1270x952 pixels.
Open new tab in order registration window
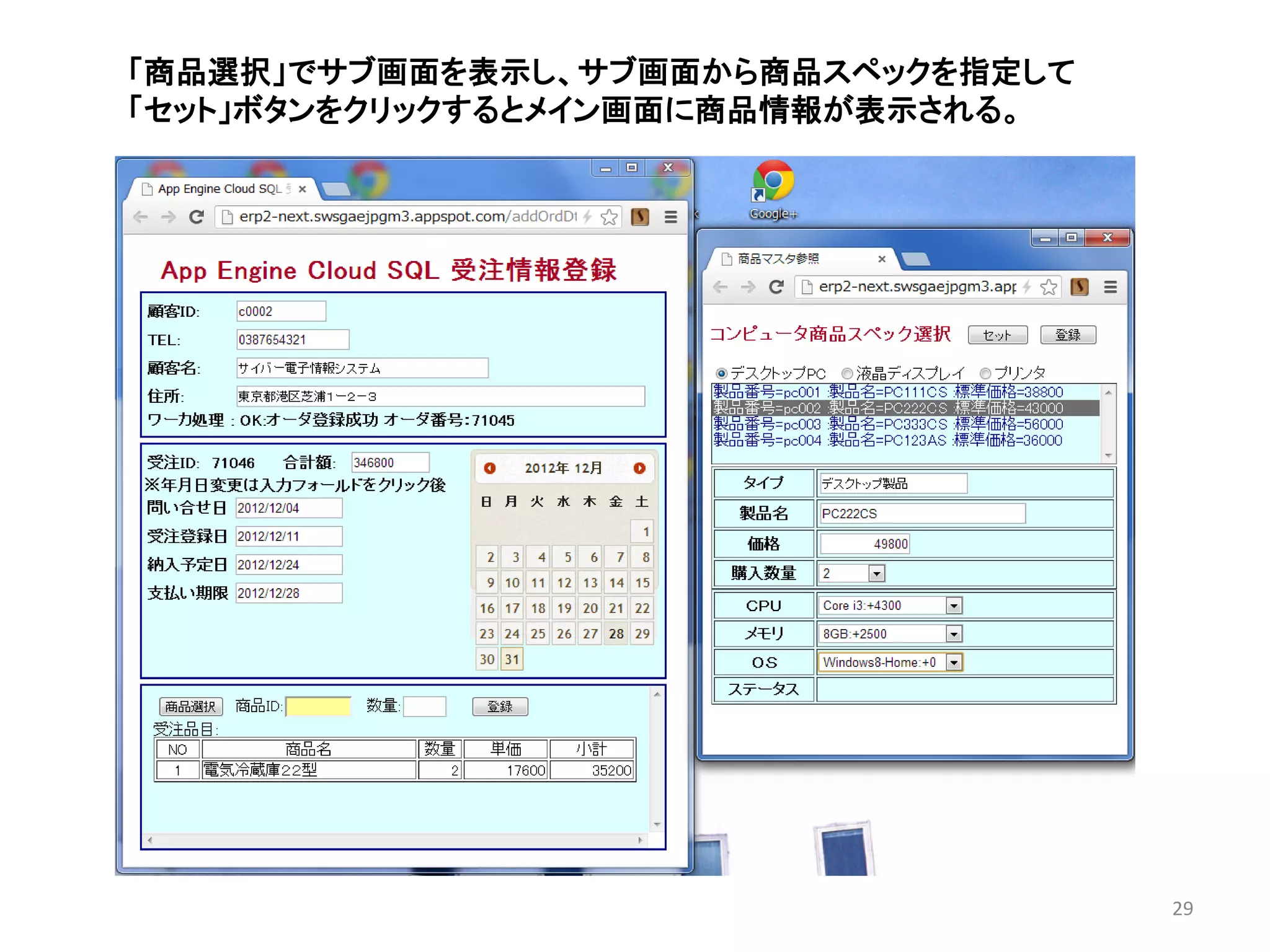pyautogui.click(x=337, y=189)
